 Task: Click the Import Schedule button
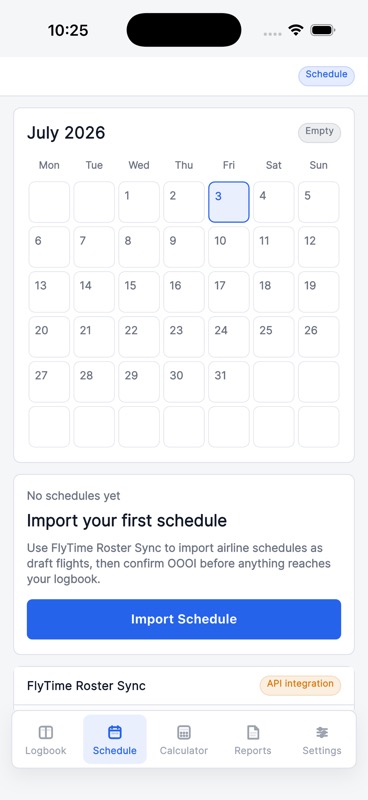[x=184, y=619]
